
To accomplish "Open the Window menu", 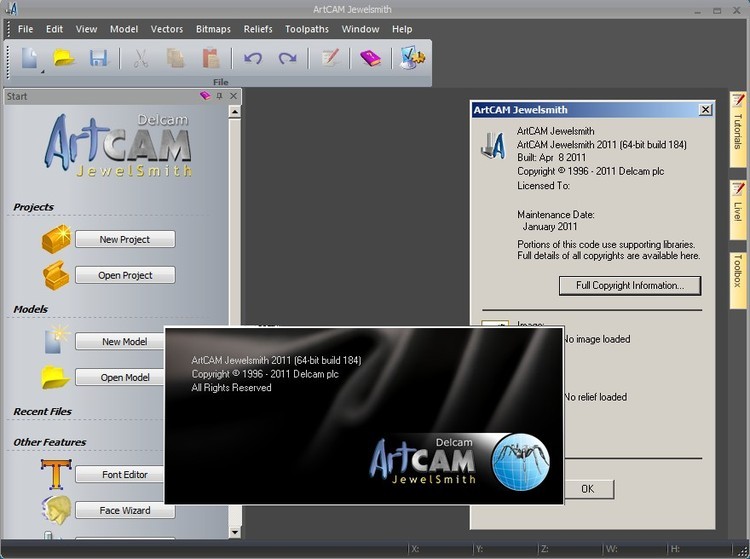I will click(x=360, y=29).
